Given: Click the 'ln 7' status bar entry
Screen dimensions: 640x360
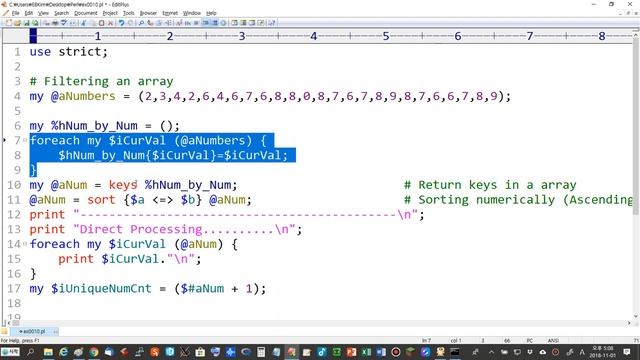Looking at the screenshot, I should pos(426,340).
